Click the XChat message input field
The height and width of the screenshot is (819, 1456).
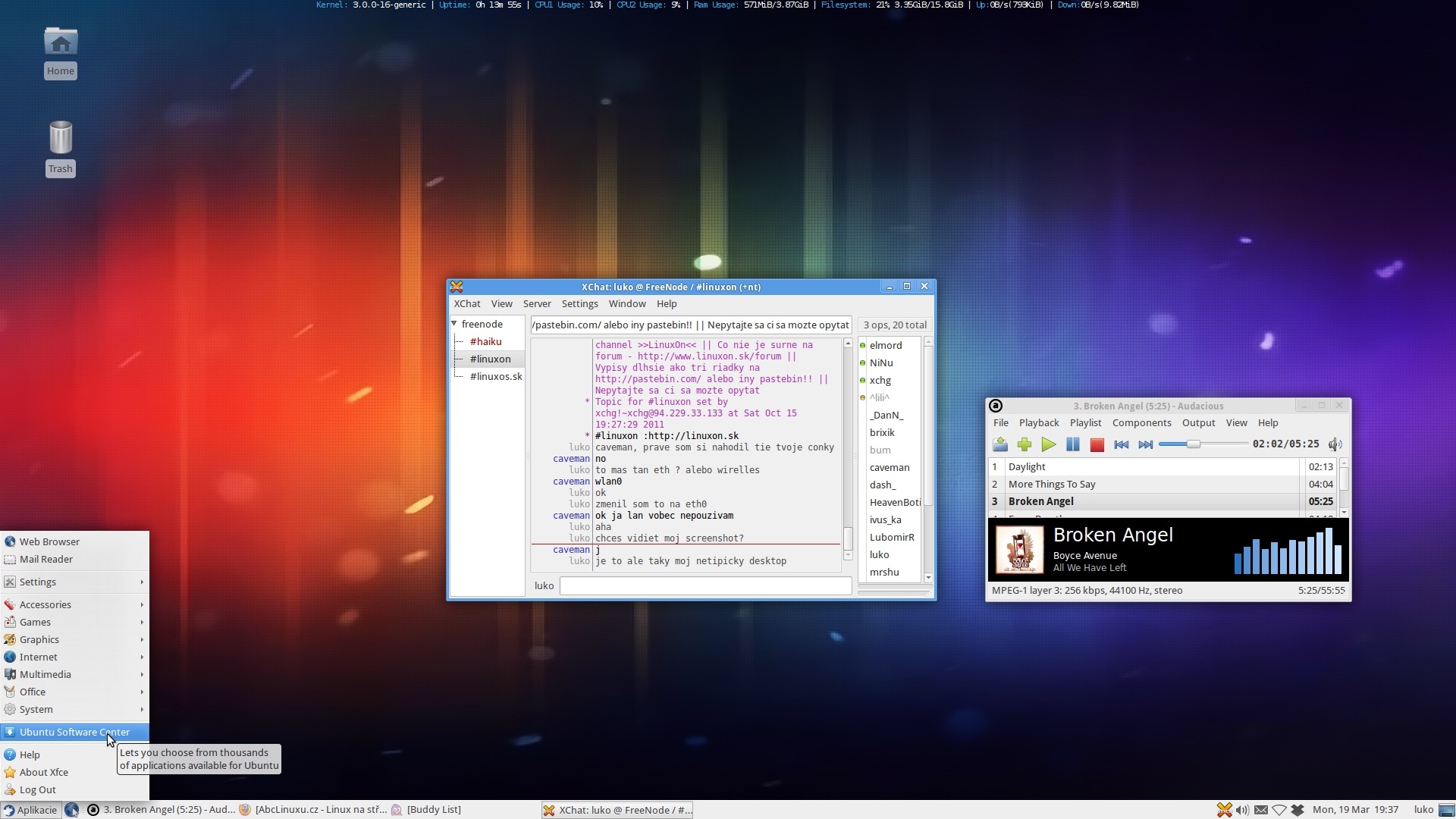pyautogui.click(x=706, y=585)
